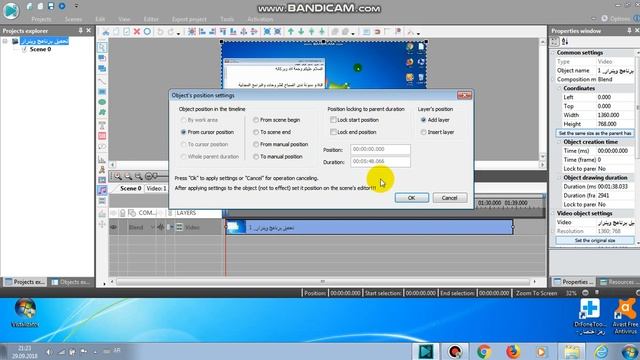
Task: Select the pointer tool at top of left tool strip
Action: (x=102, y=47)
